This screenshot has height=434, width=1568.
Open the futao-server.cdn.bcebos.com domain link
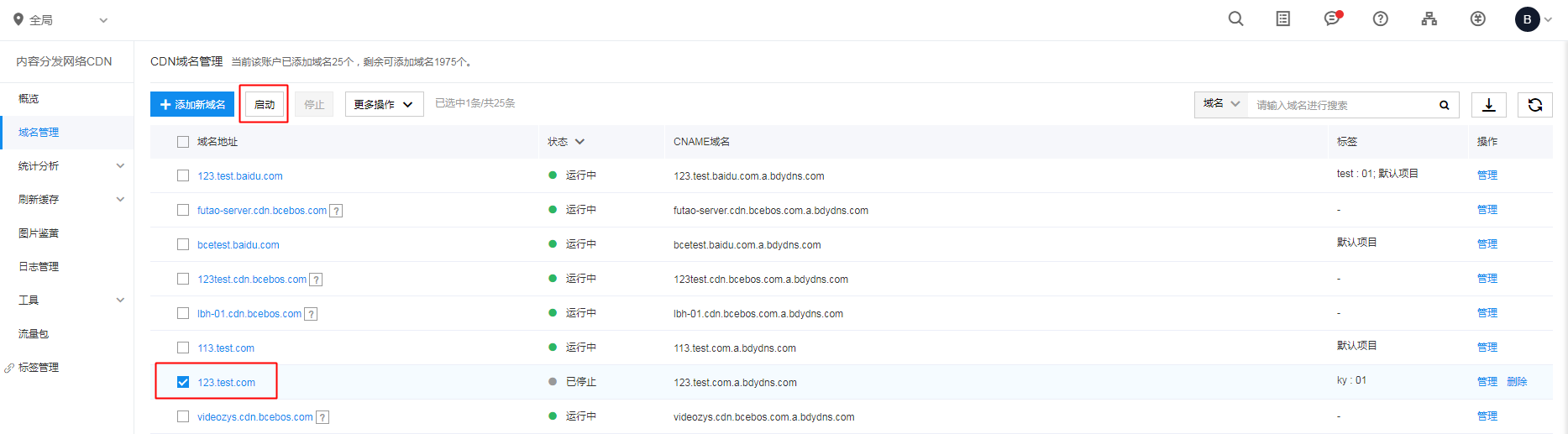(262, 211)
